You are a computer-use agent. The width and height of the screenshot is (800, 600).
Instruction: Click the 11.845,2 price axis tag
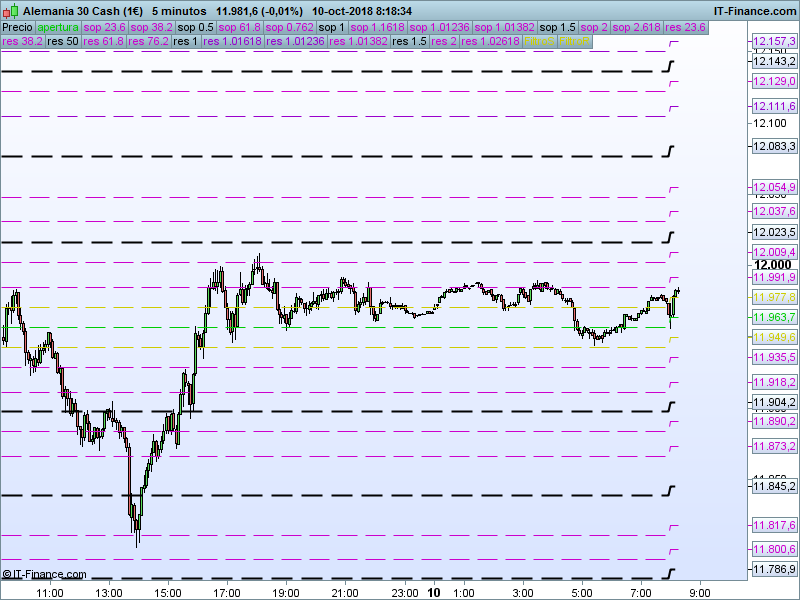[774, 486]
